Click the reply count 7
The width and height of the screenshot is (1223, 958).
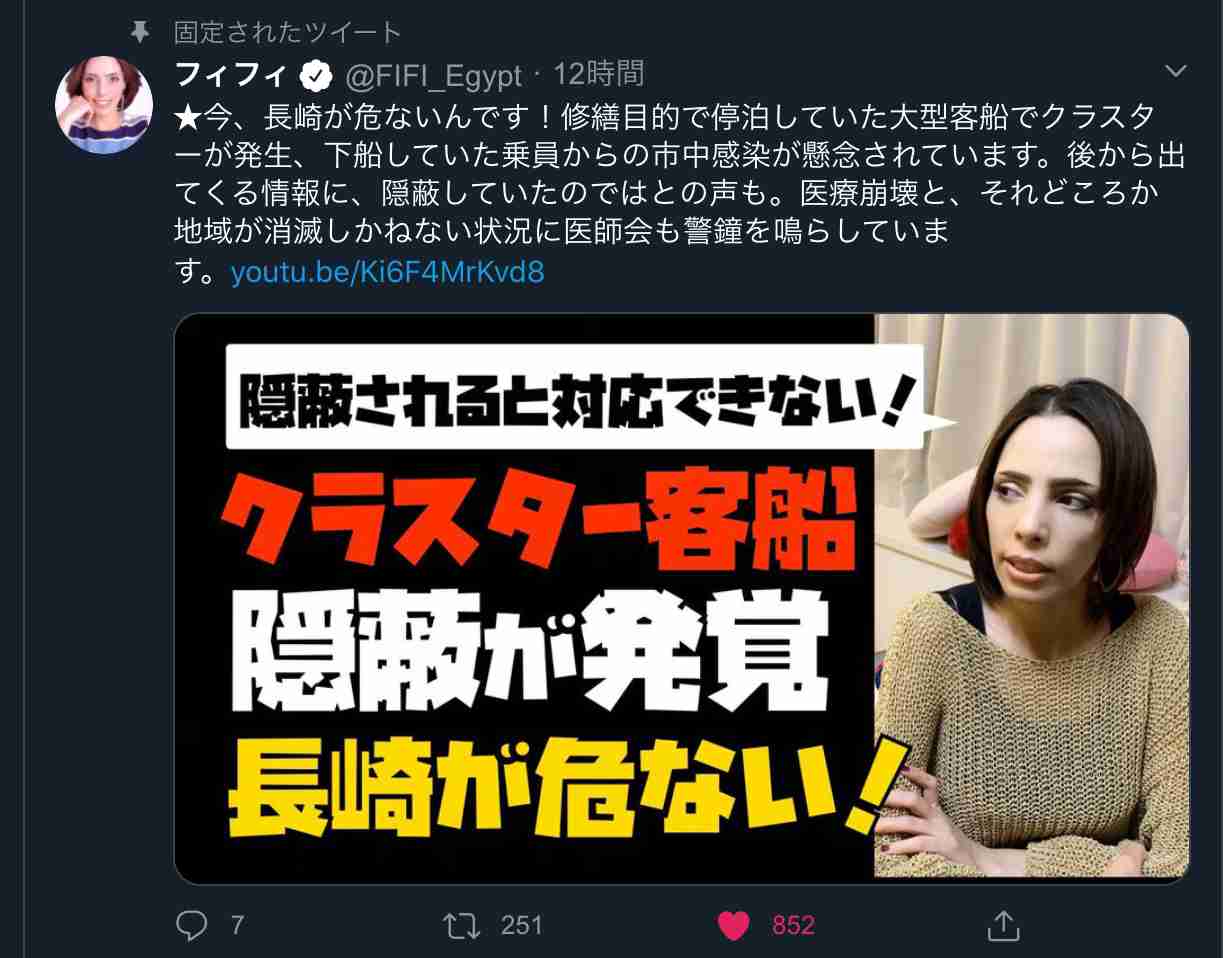tap(237, 925)
